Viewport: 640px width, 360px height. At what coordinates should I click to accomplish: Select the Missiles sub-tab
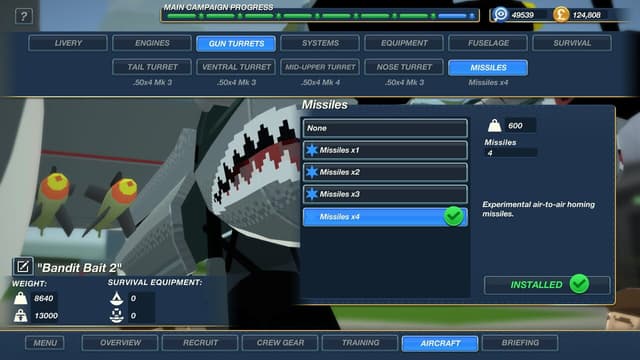488,67
